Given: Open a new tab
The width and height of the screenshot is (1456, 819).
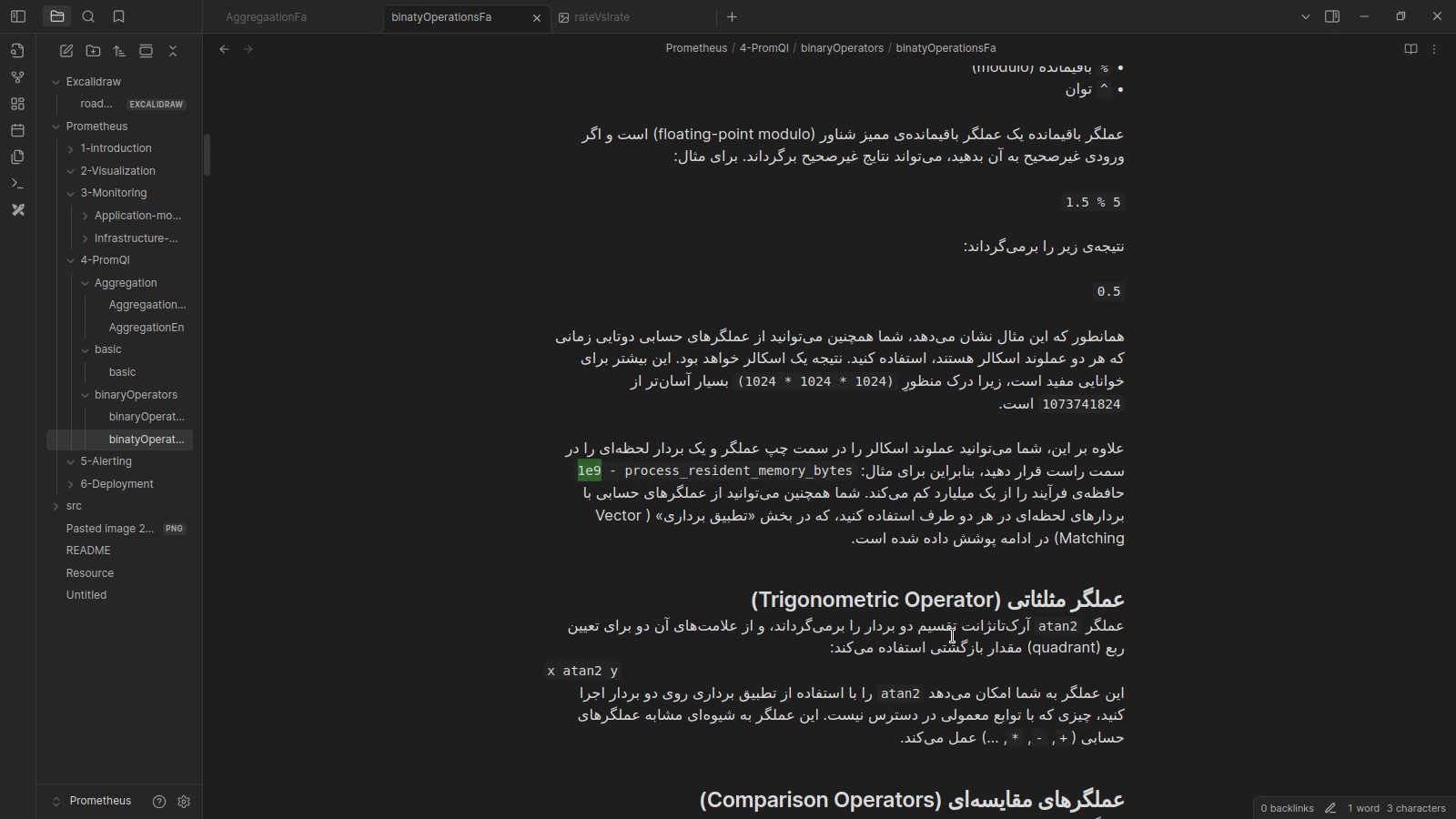Looking at the screenshot, I should 732,16.
